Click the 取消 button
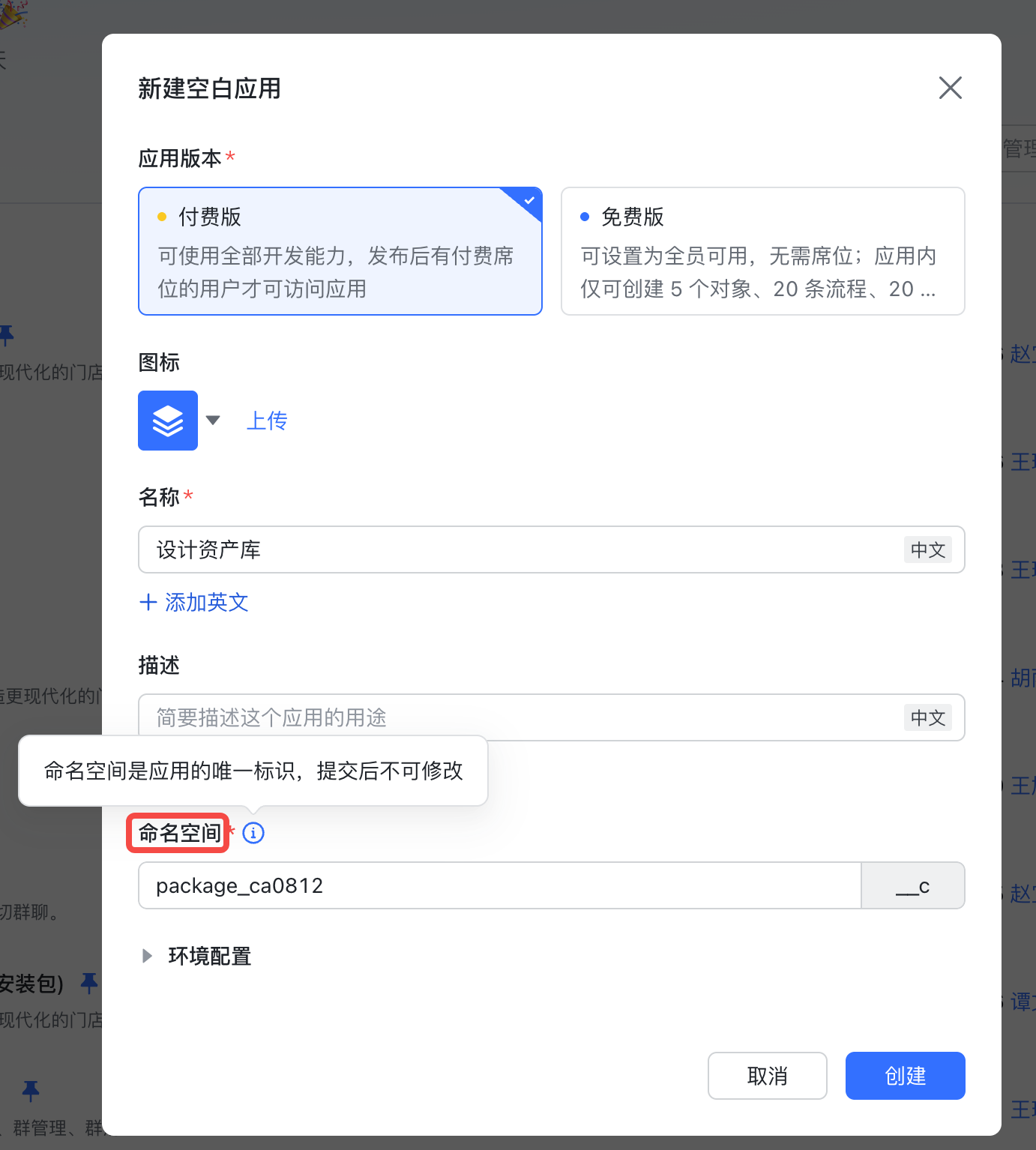 pos(768,1076)
